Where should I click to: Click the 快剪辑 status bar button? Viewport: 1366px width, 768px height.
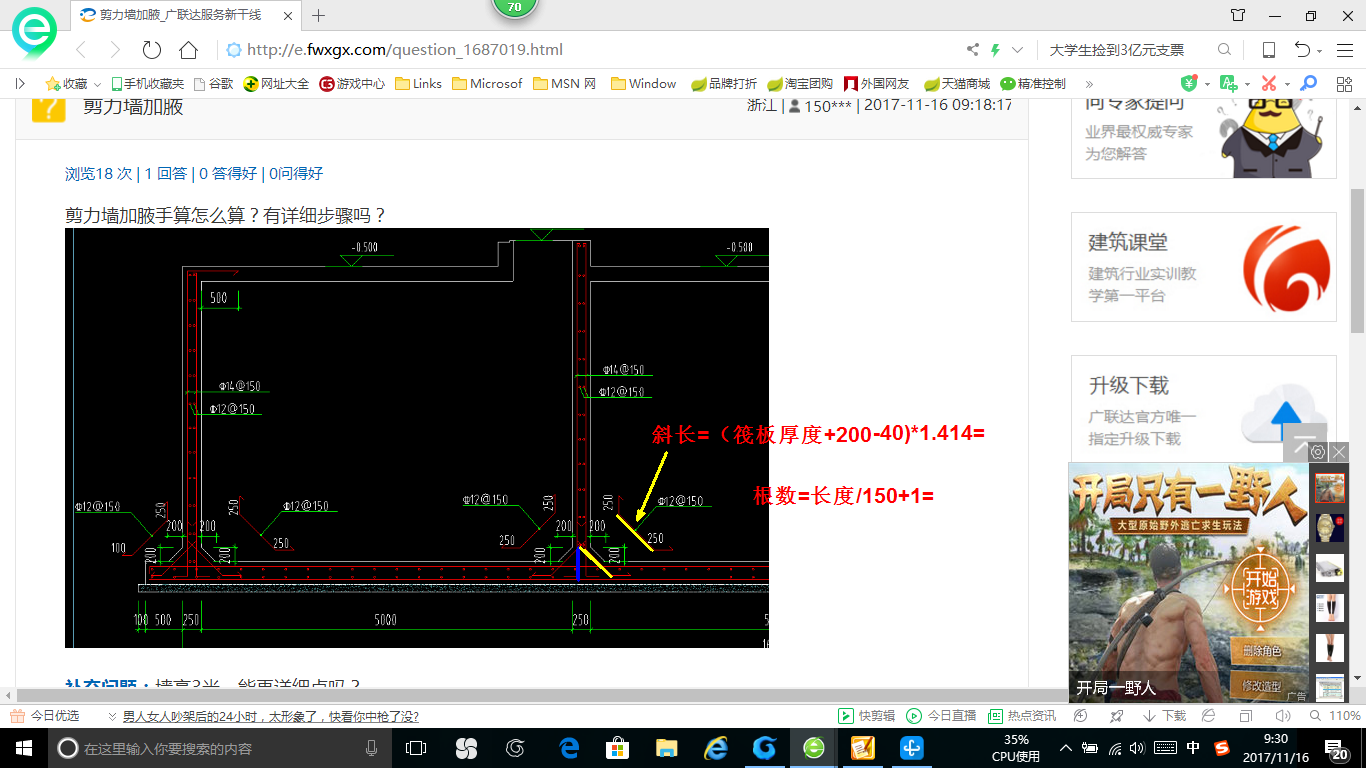pos(866,716)
